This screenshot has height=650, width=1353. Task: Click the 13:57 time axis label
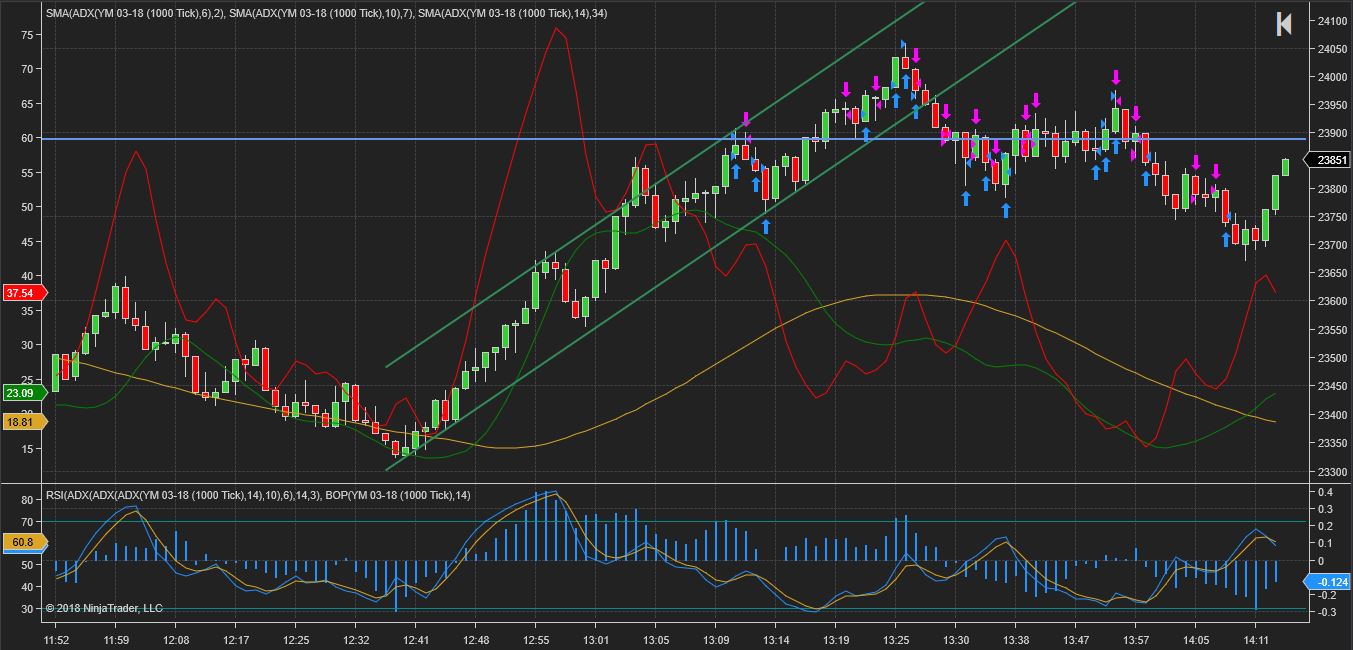[x=1137, y=639]
